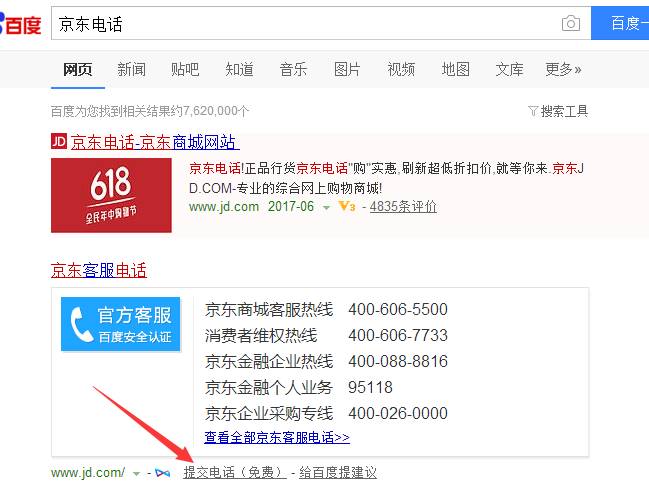Image resolution: width=649 pixels, height=493 pixels.
Task: Open the 搜索工具 search tools
Action: 564,111
